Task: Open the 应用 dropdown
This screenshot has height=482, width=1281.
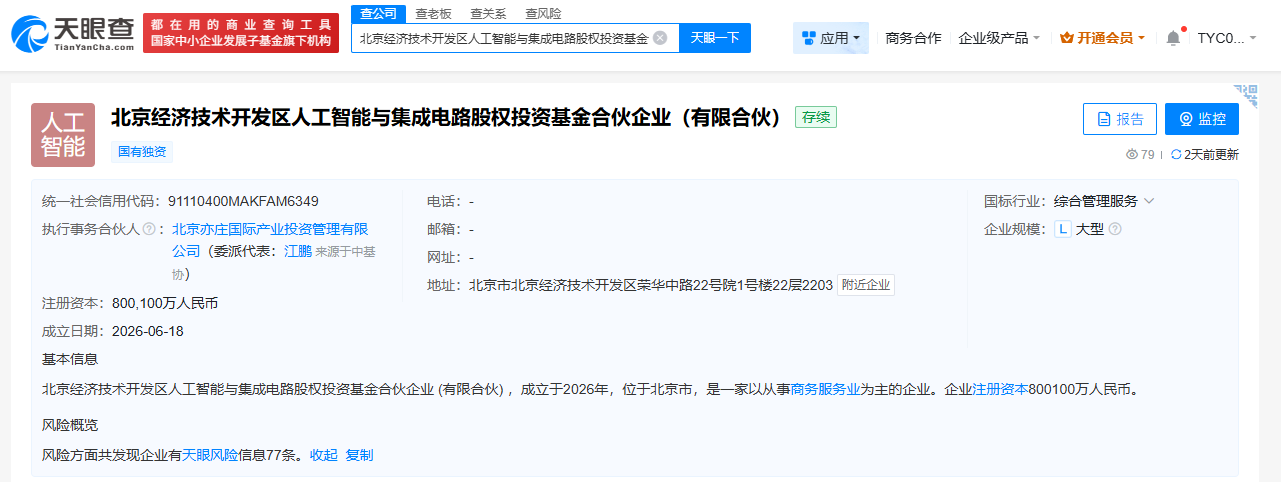Action: click(x=831, y=38)
